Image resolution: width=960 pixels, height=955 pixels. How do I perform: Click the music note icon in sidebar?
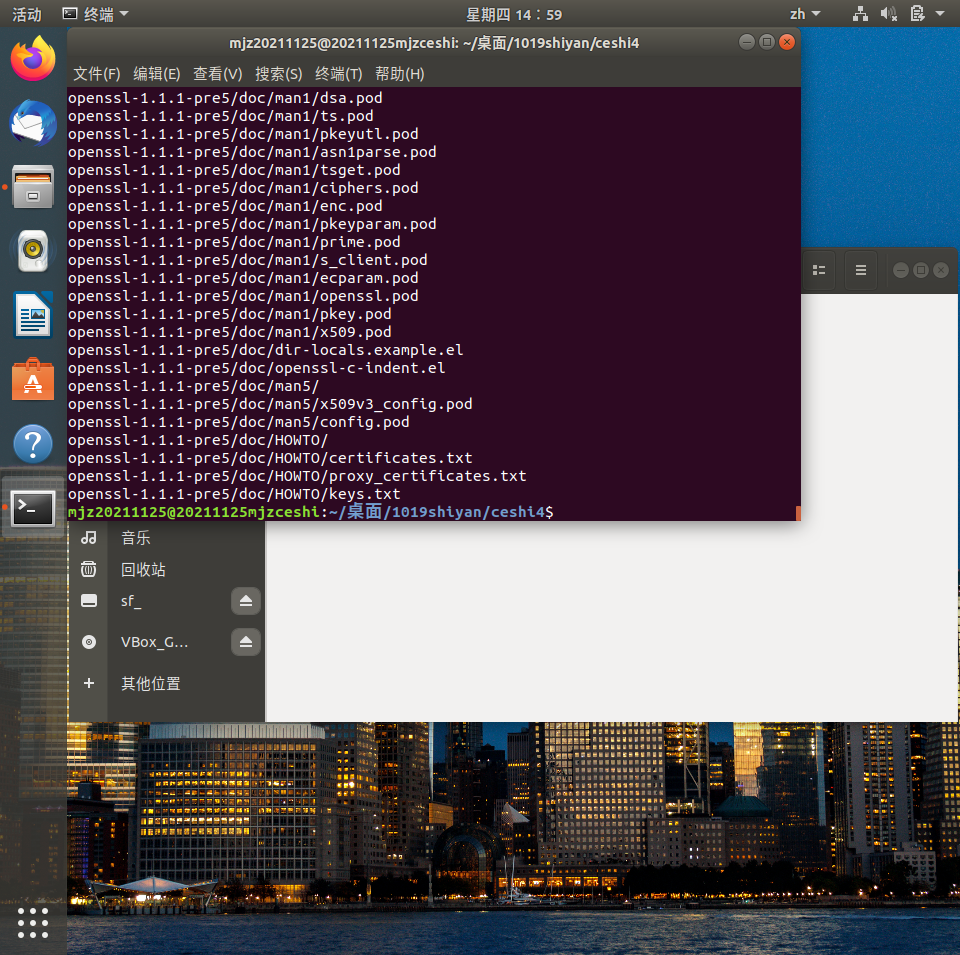tap(89, 537)
